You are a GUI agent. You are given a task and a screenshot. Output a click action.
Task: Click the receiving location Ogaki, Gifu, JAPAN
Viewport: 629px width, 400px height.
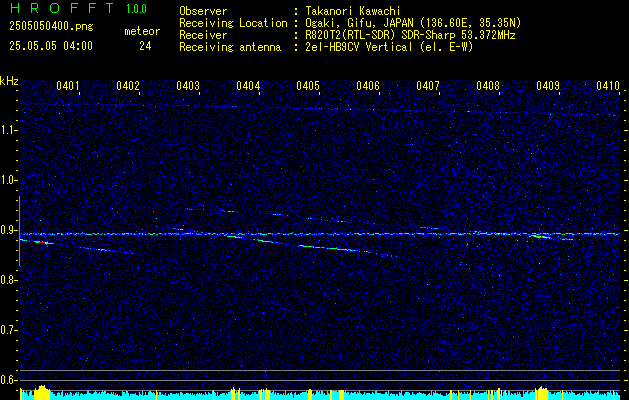[413, 23]
